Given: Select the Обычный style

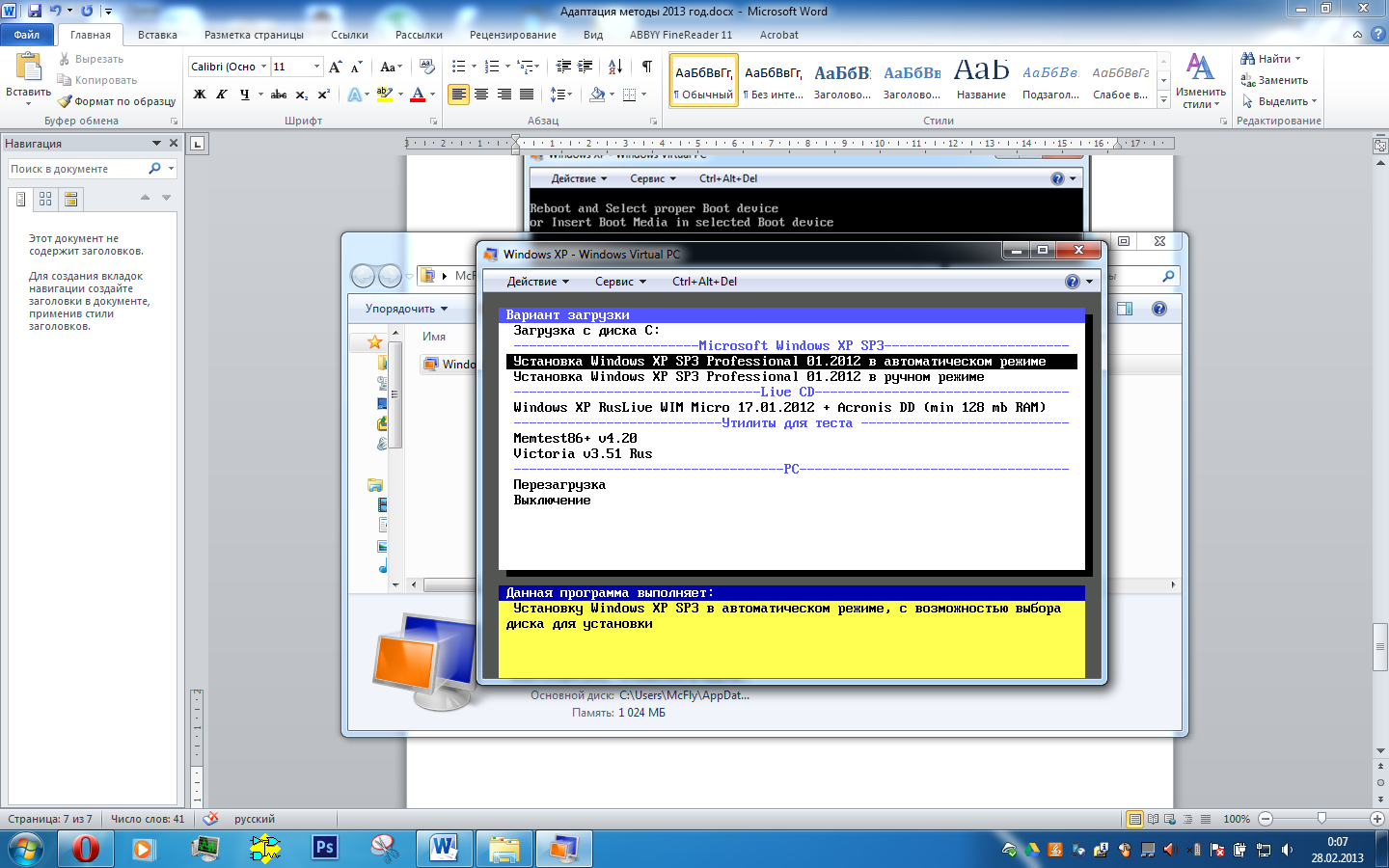Looking at the screenshot, I should coord(703,80).
